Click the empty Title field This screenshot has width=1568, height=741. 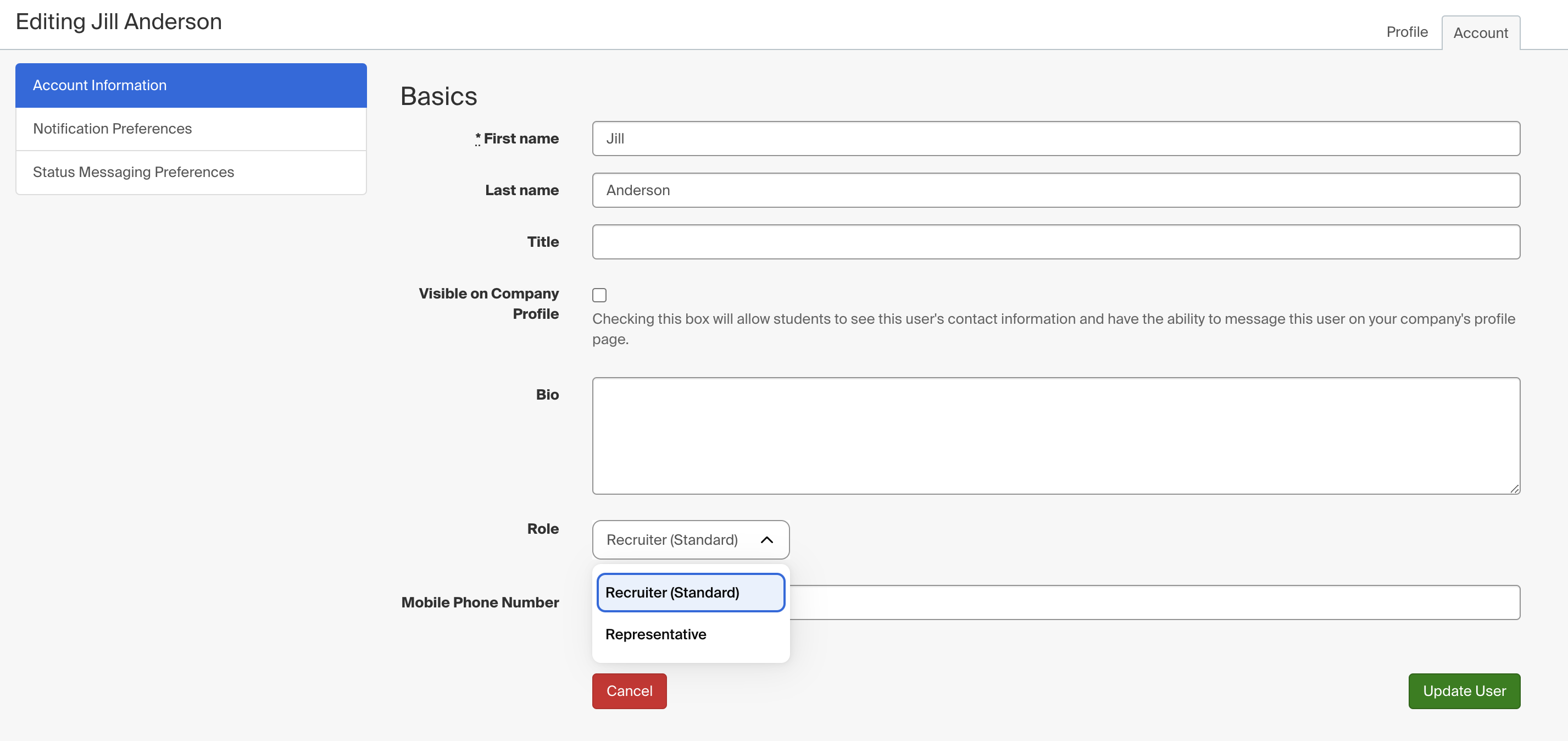pos(1055,242)
